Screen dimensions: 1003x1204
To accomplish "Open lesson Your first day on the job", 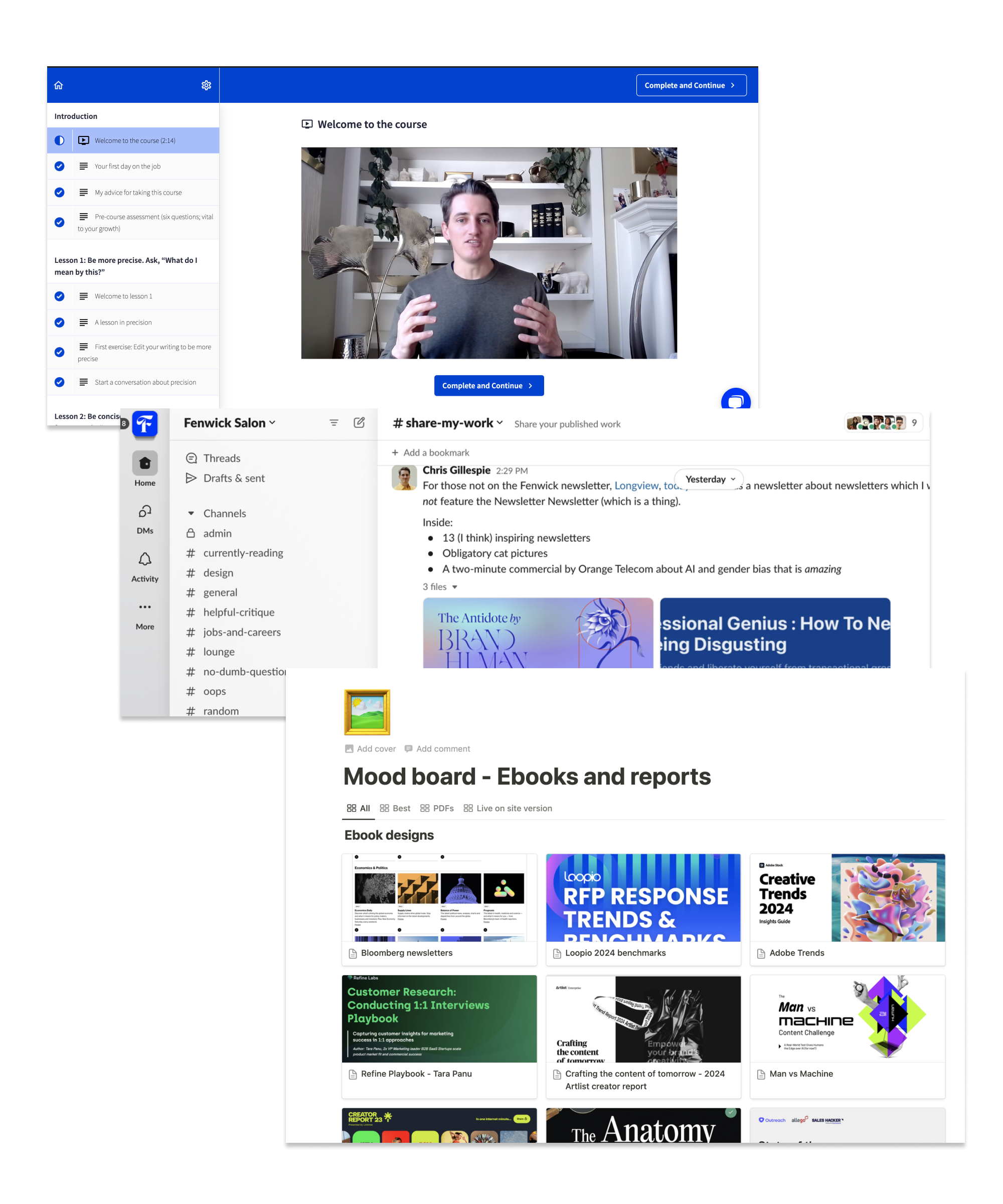I will click(x=133, y=166).
